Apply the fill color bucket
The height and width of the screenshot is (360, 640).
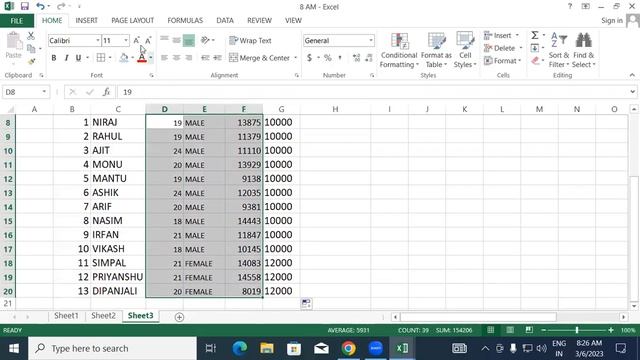tap(124, 58)
